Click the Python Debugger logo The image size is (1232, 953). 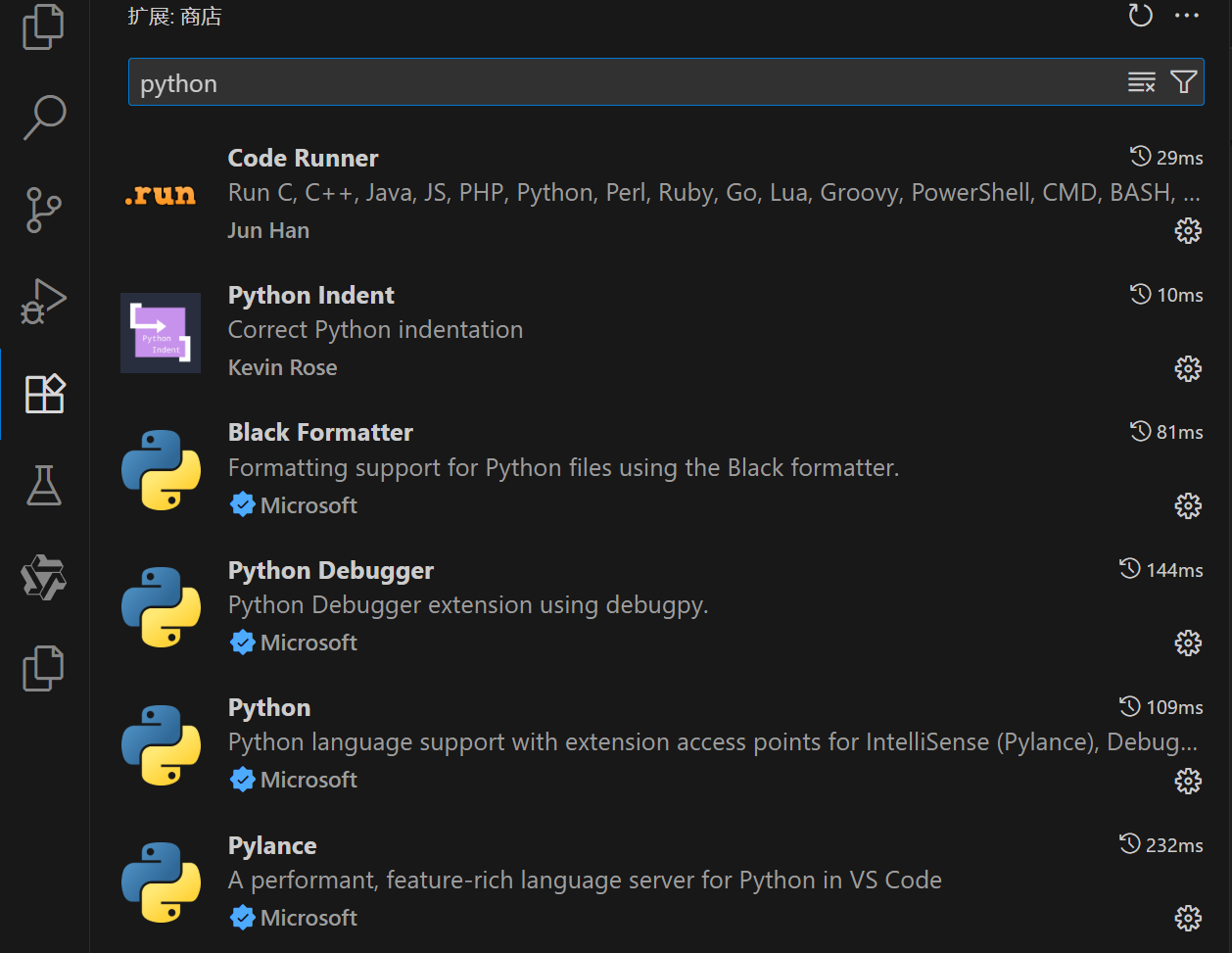click(x=161, y=607)
